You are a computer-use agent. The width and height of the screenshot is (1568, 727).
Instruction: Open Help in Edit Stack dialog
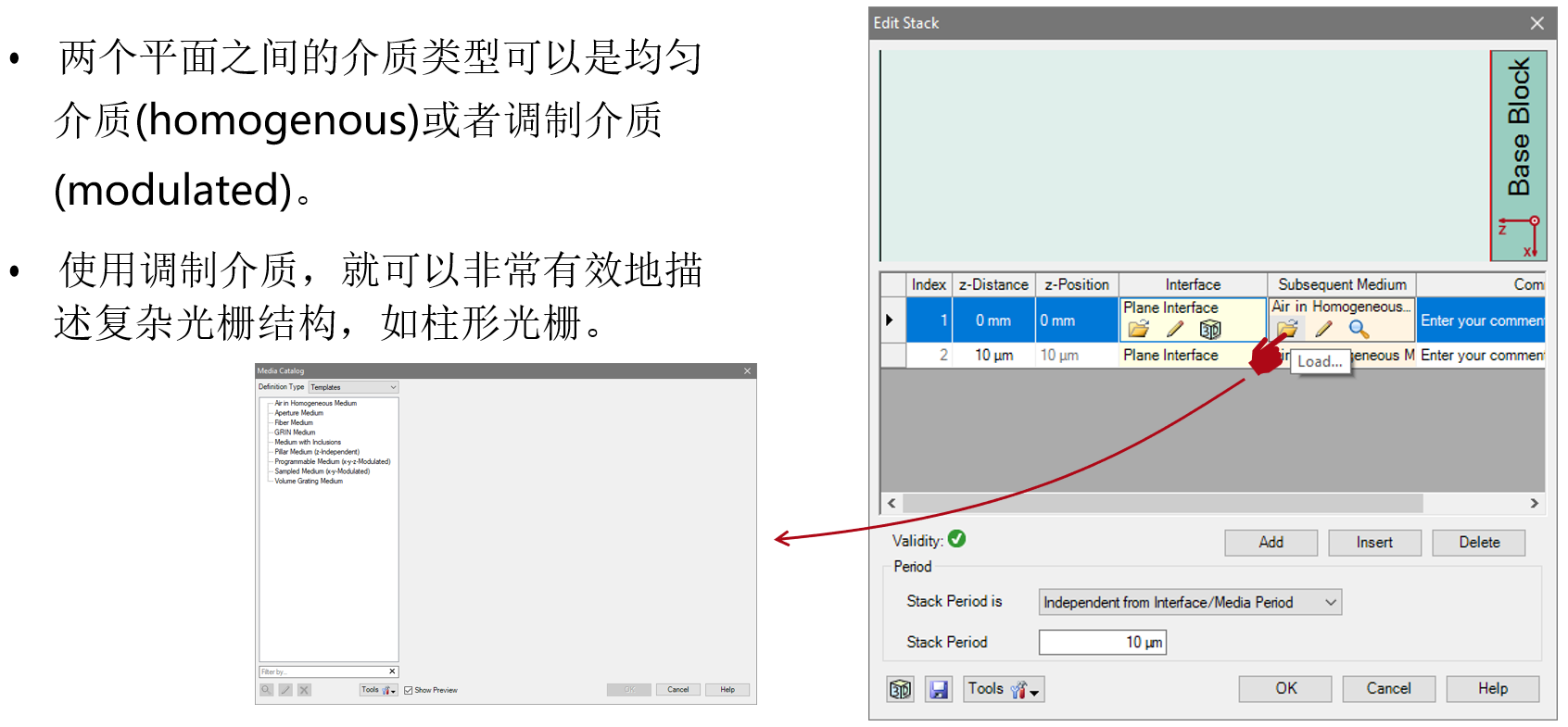(x=1493, y=689)
